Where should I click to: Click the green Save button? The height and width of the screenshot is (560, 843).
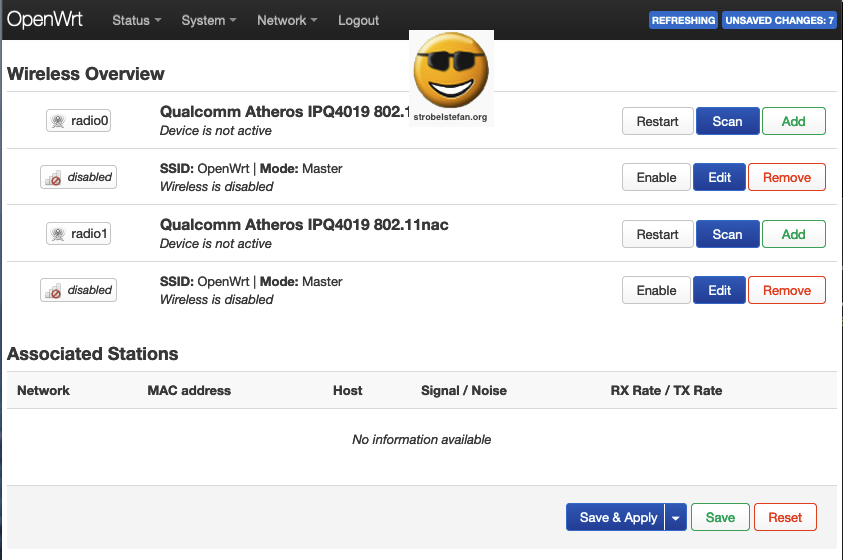[x=720, y=517]
